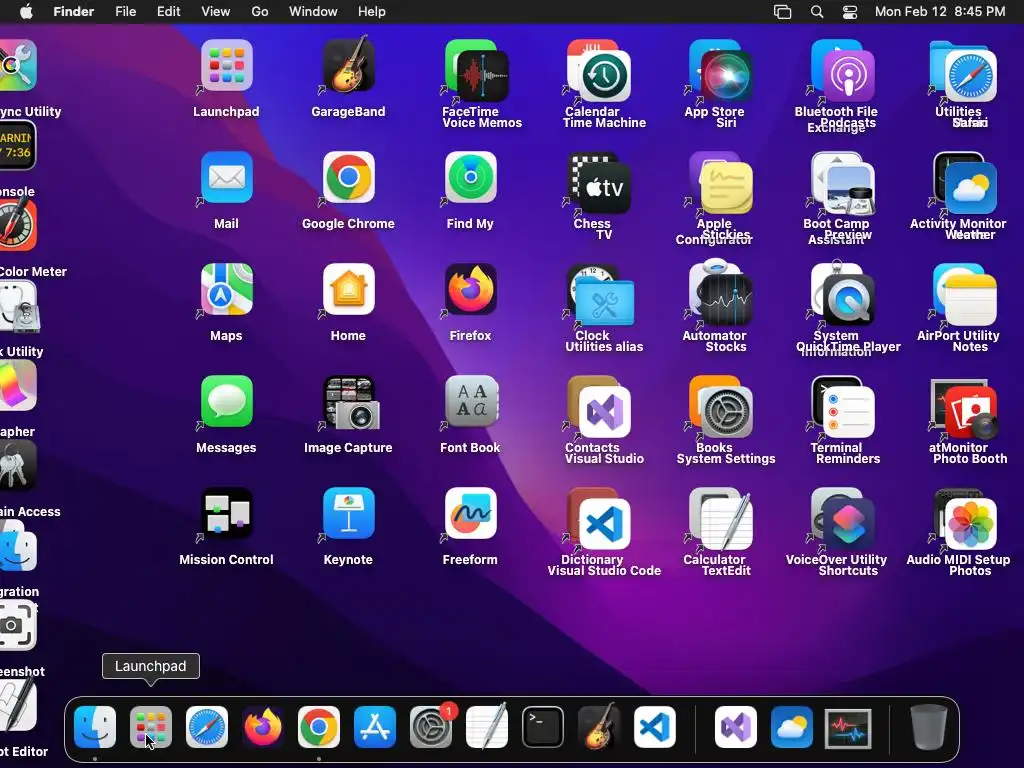1024x768 pixels.
Task: Open the Keynote desktop icon
Action: [x=348, y=513]
